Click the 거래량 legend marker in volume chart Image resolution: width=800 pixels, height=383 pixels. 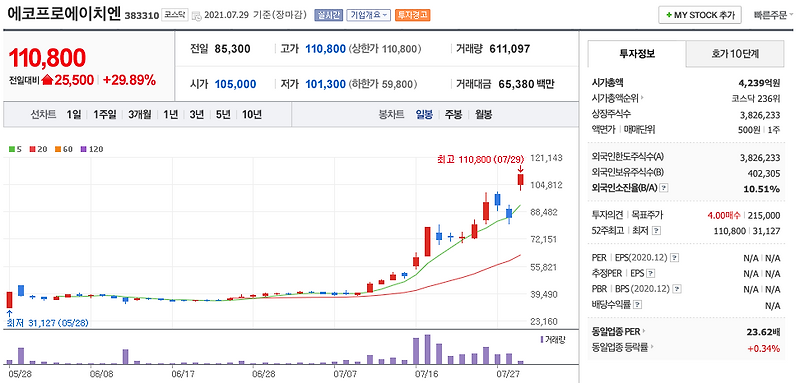click(541, 339)
